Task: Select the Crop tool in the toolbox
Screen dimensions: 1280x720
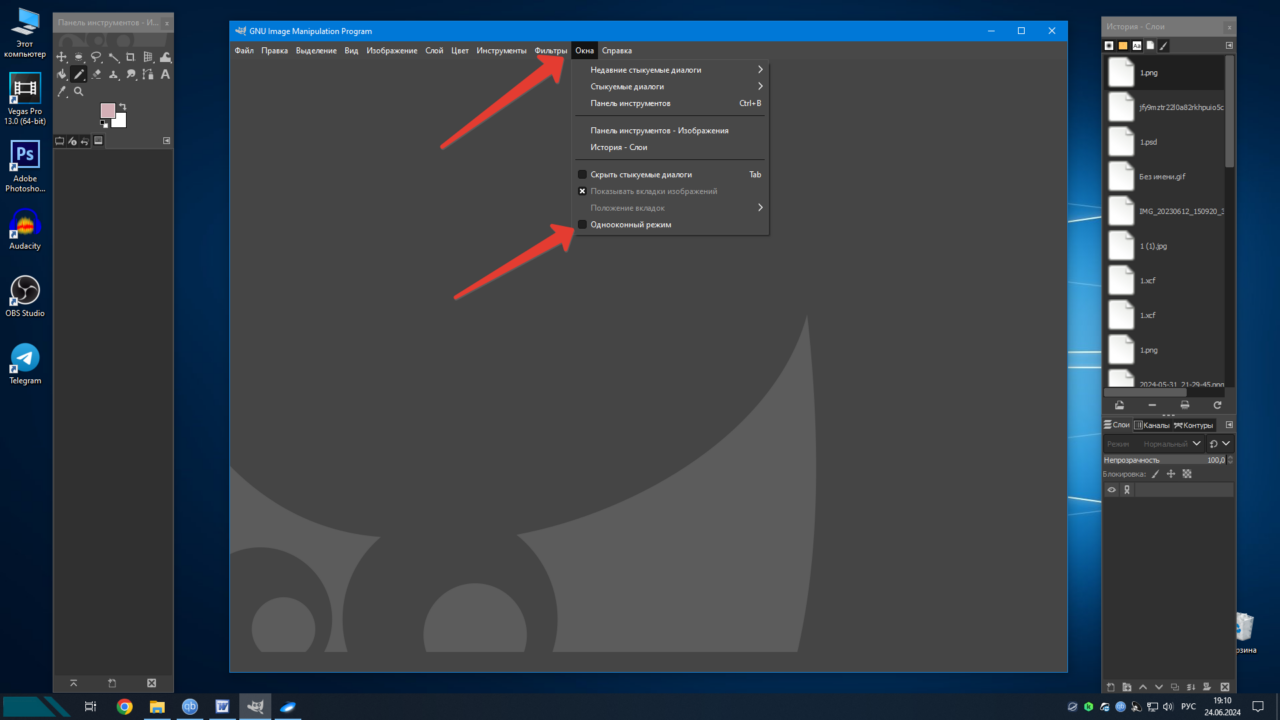Action: pos(131,57)
